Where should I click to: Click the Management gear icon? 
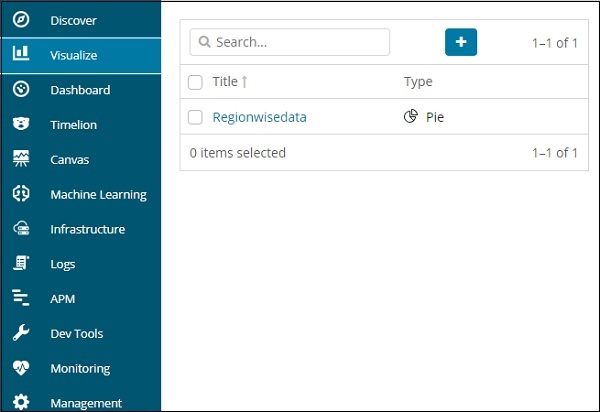[x=21, y=403]
